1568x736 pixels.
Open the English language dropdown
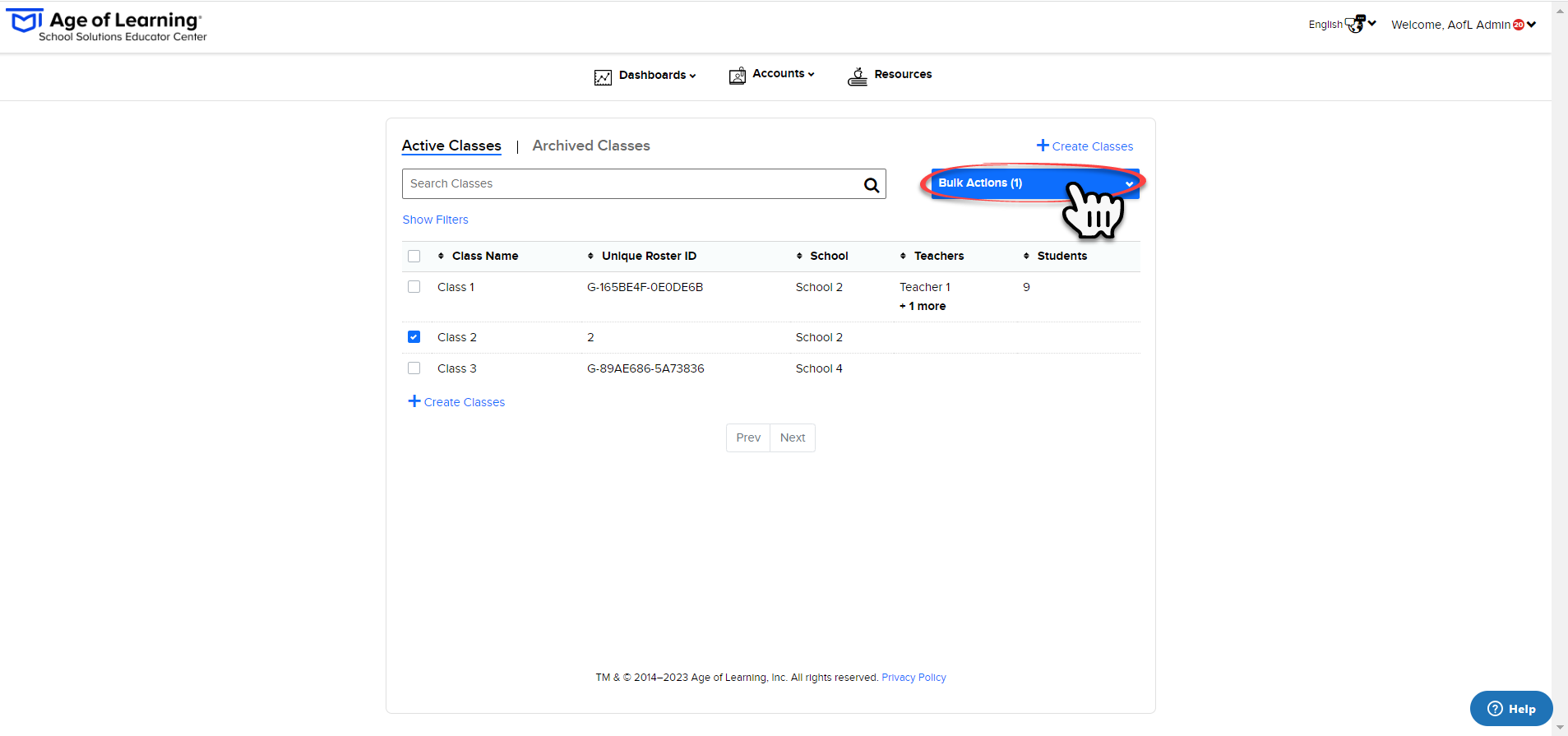(1342, 25)
